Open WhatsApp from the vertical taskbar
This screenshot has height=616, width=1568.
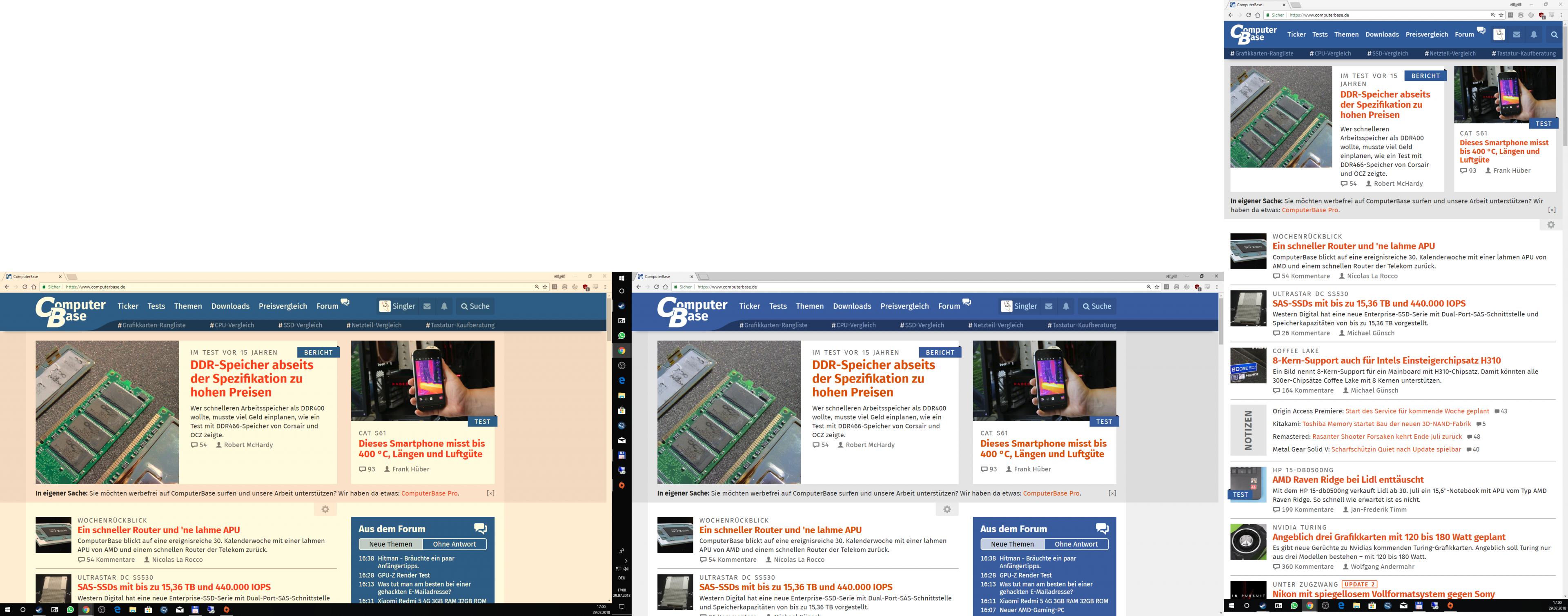(x=621, y=336)
